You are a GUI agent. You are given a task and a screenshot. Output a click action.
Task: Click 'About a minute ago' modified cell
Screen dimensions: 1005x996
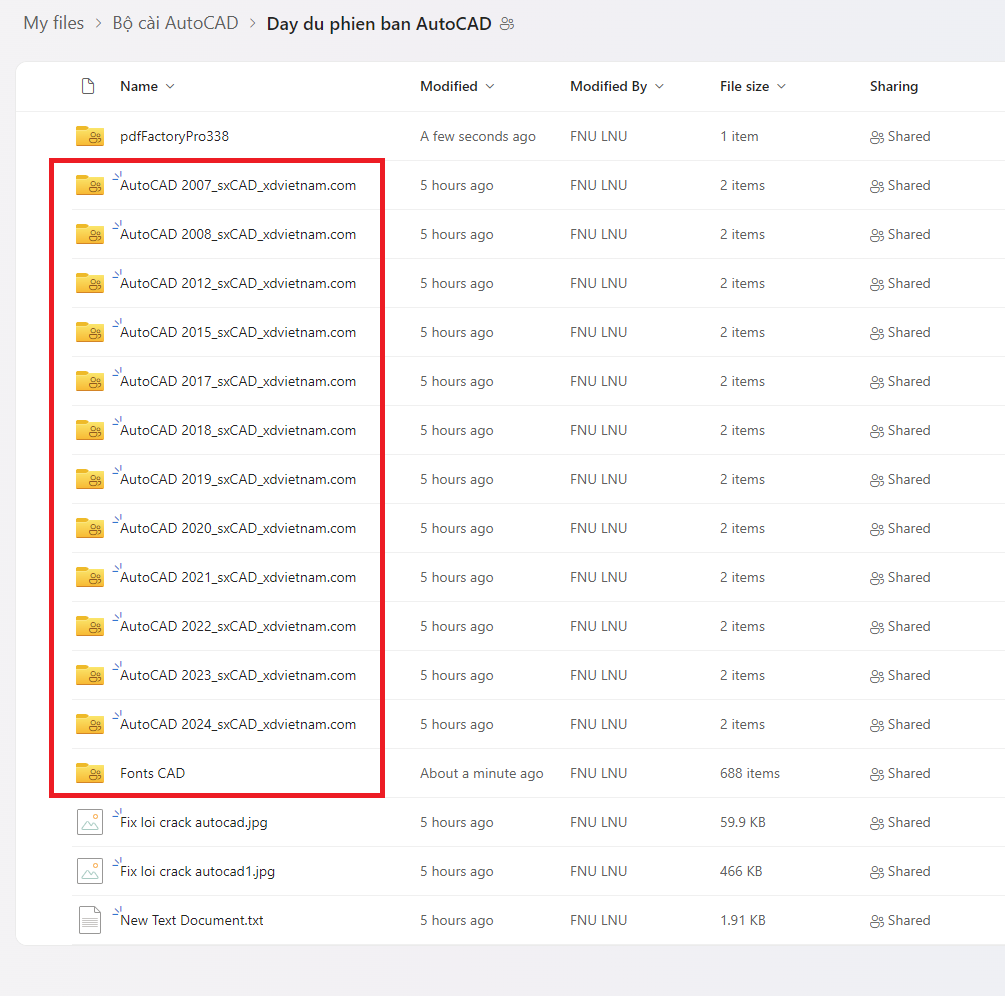click(x=481, y=774)
